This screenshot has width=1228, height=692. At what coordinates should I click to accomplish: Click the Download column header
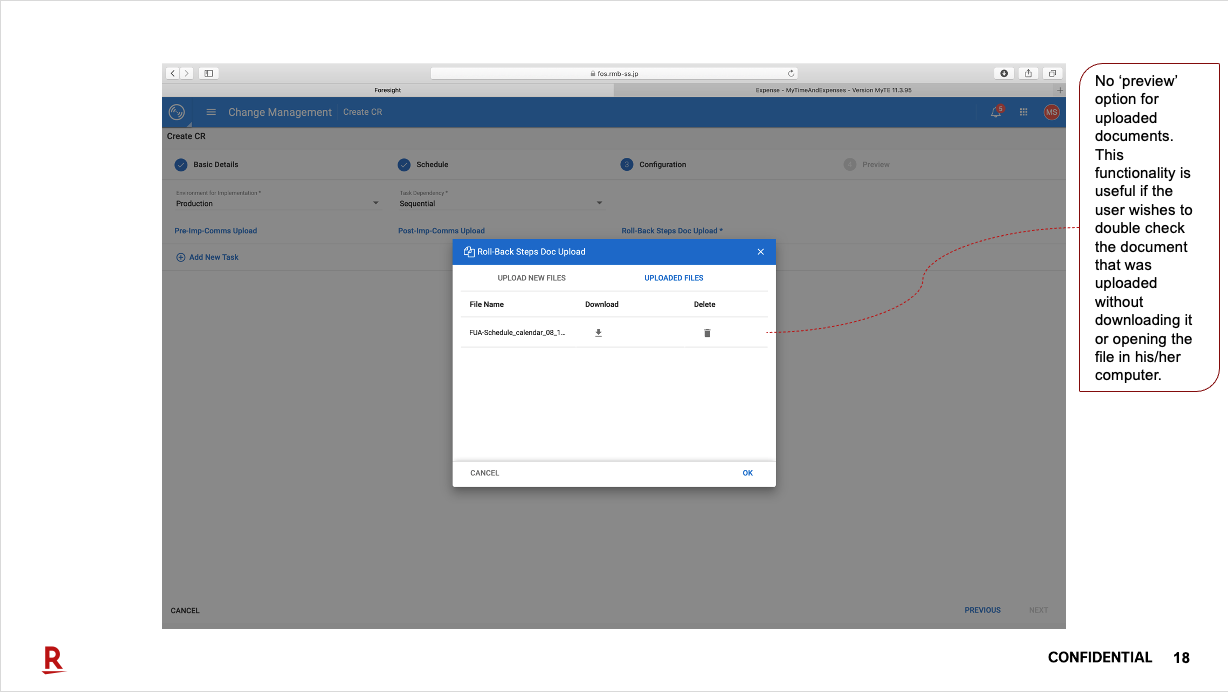602,304
